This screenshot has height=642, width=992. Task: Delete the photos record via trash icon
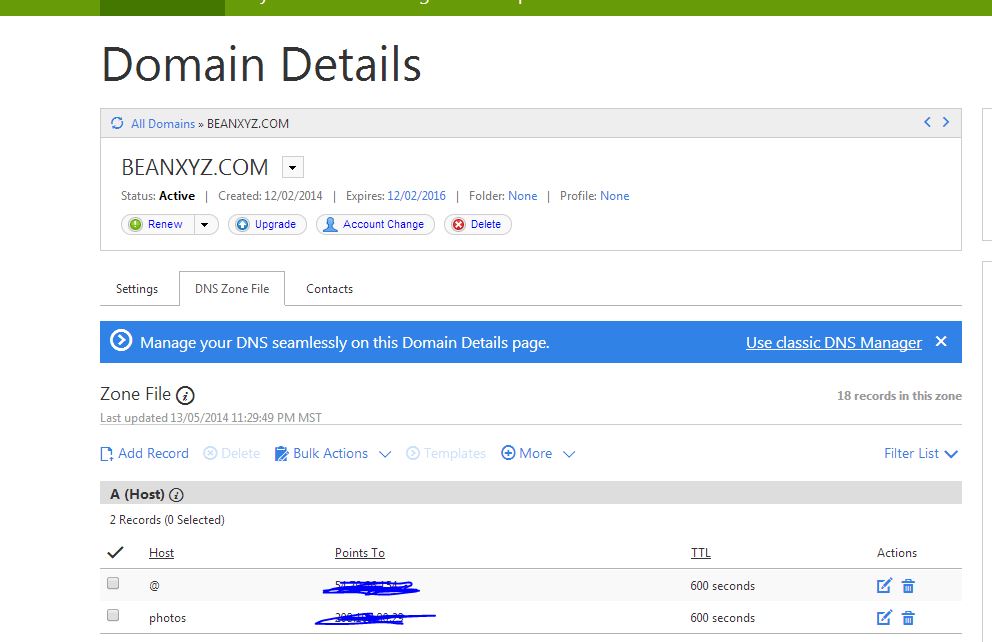pos(908,617)
